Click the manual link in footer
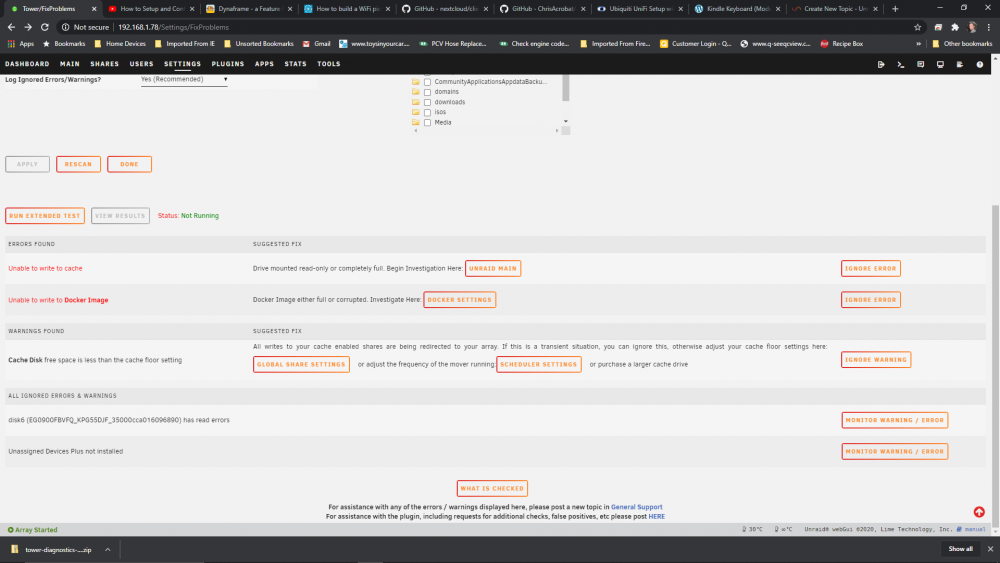This screenshot has width=1000, height=563. click(x=974, y=529)
